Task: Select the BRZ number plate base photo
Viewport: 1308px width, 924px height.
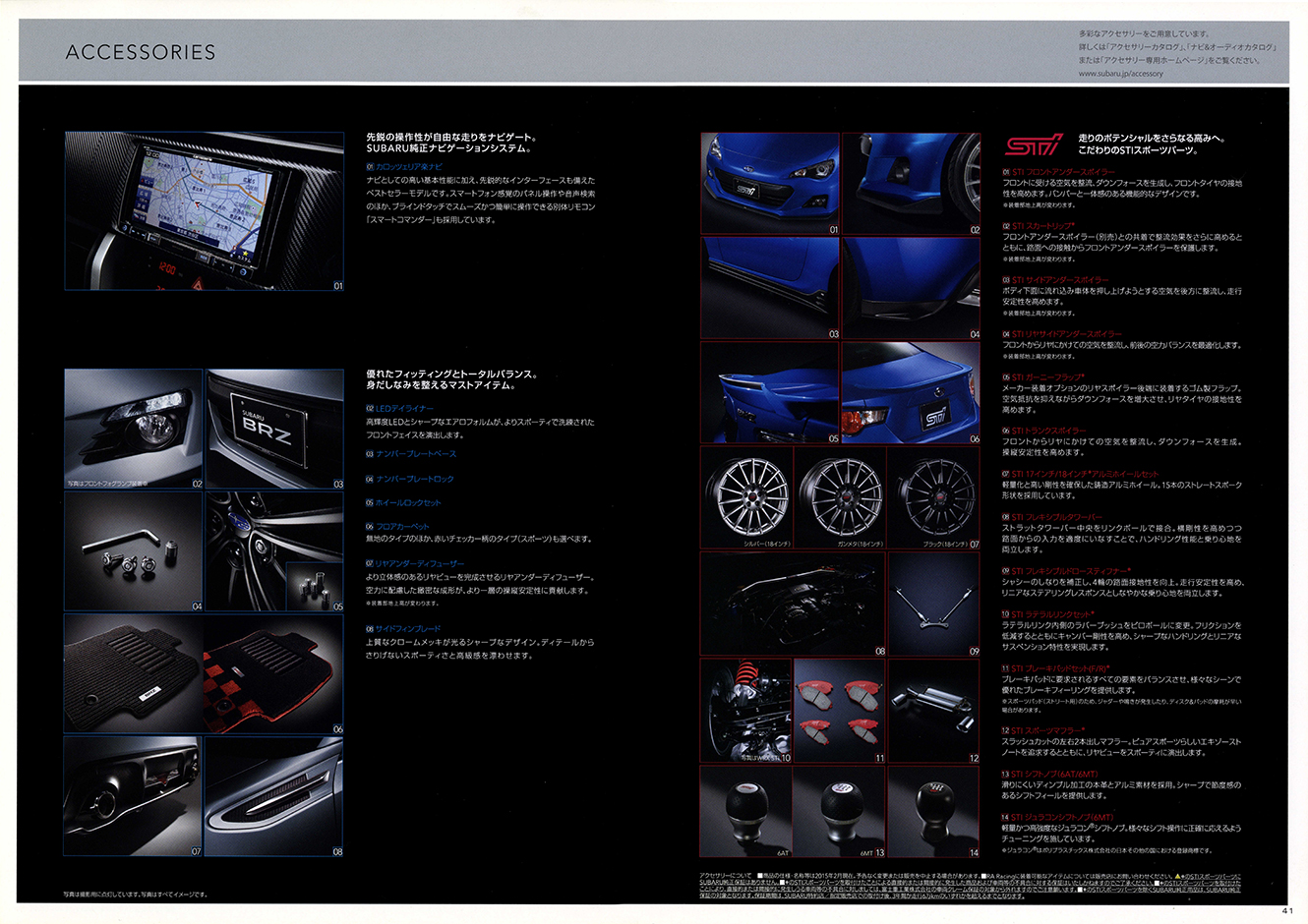Action: [275, 429]
